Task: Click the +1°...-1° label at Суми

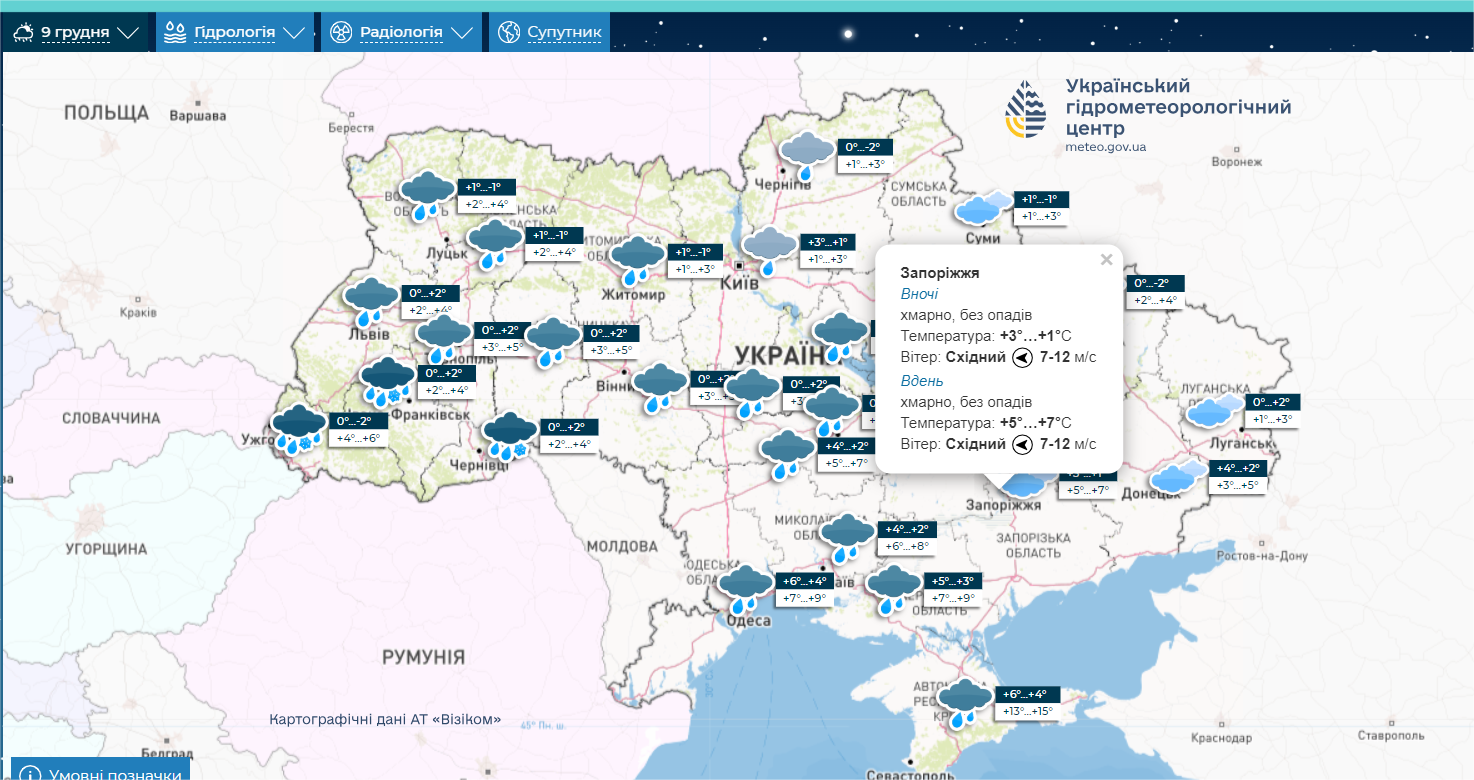Action: pyautogui.click(x=1042, y=199)
